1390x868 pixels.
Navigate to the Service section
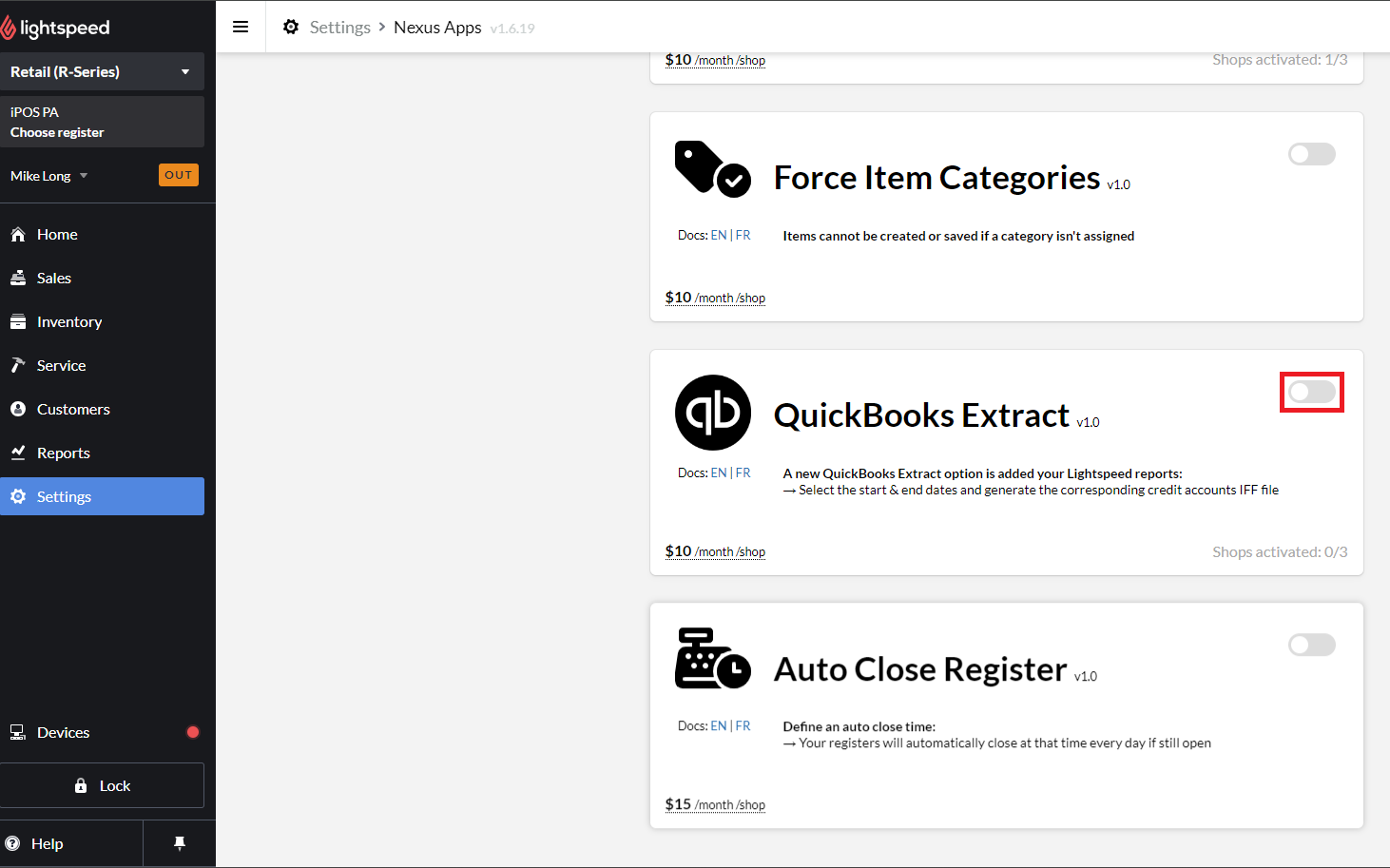(x=102, y=365)
